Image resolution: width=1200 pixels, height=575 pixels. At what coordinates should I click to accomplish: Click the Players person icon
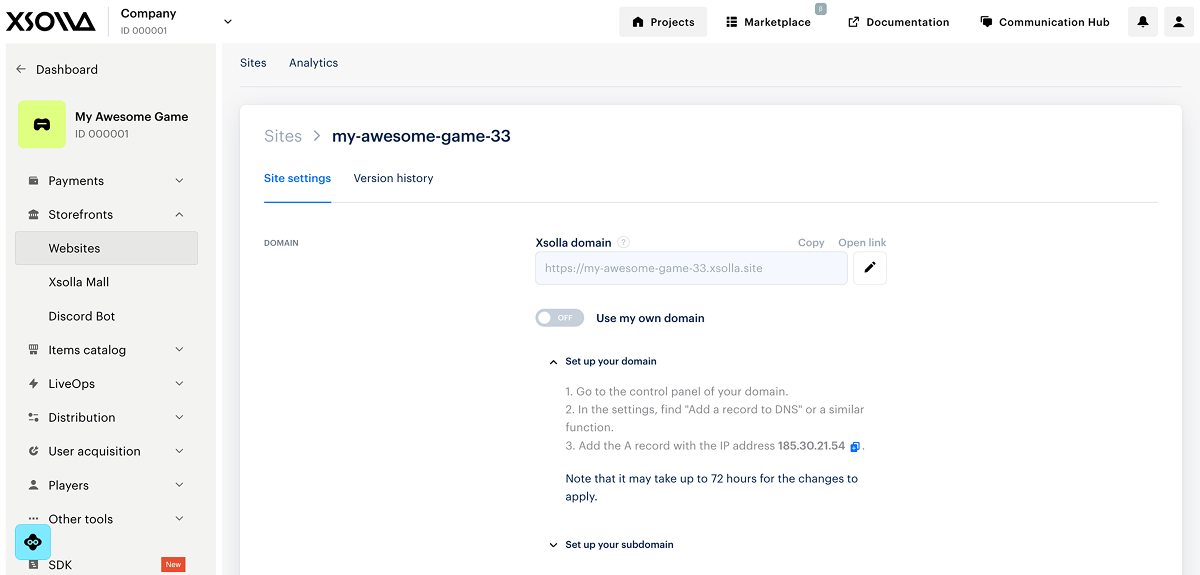pos(34,486)
